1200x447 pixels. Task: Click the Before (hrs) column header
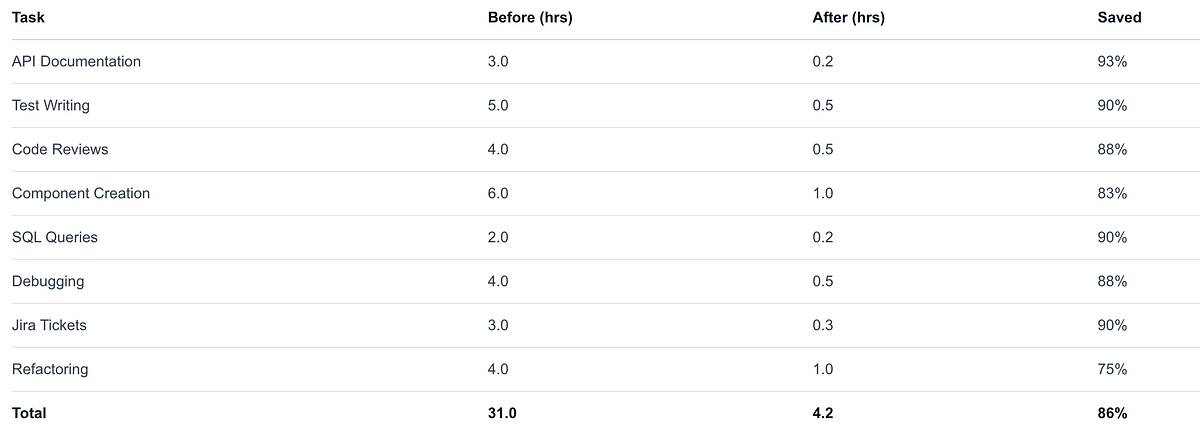pos(529,18)
